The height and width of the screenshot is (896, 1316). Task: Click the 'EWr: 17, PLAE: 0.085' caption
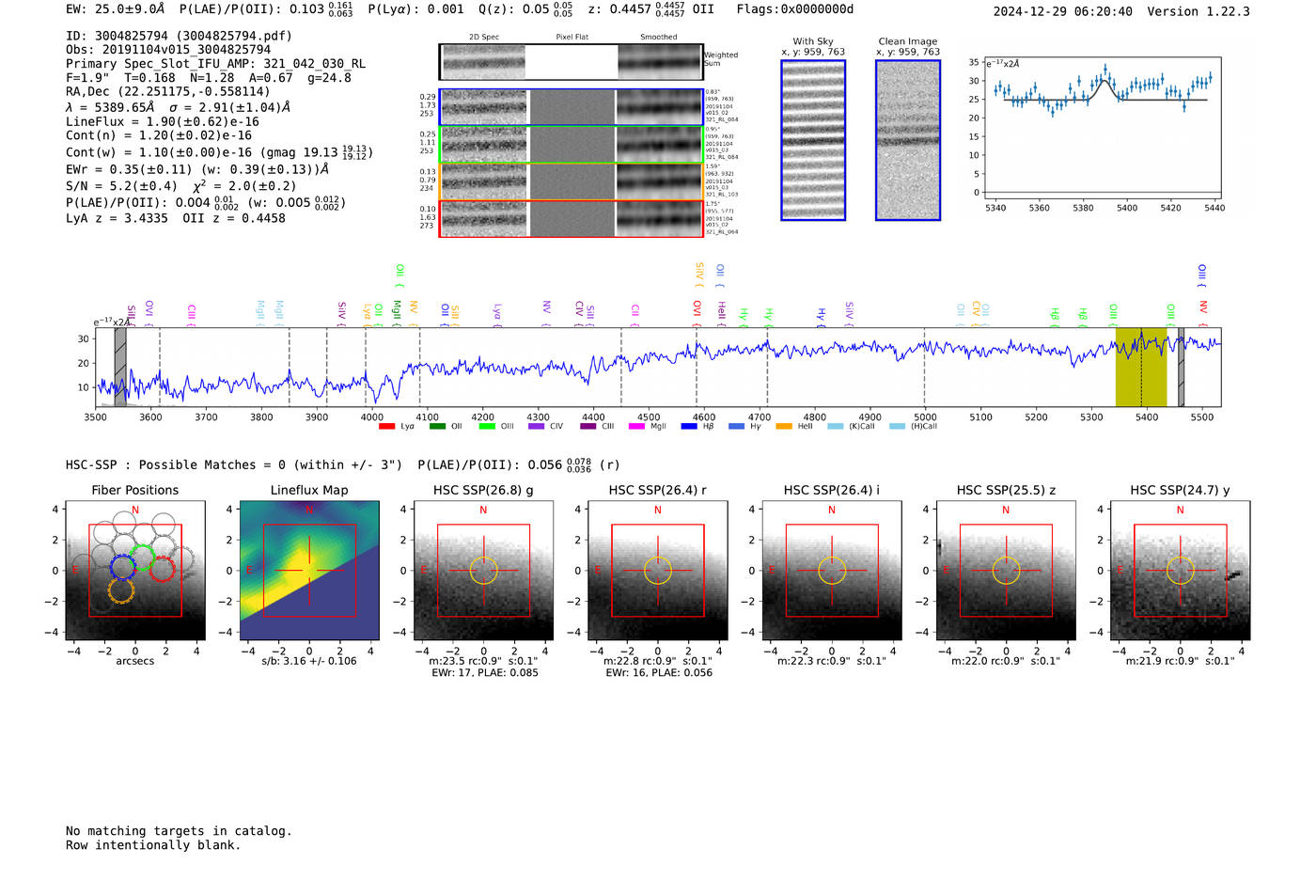point(485,673)
